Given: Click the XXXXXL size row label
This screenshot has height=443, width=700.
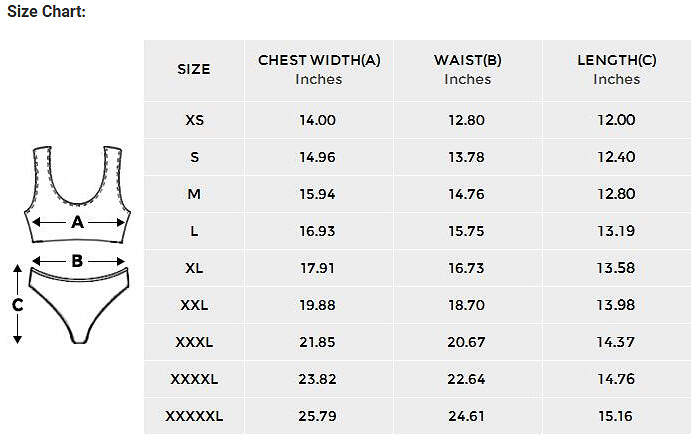Looking at the screenshot, I should coord(194,416).
